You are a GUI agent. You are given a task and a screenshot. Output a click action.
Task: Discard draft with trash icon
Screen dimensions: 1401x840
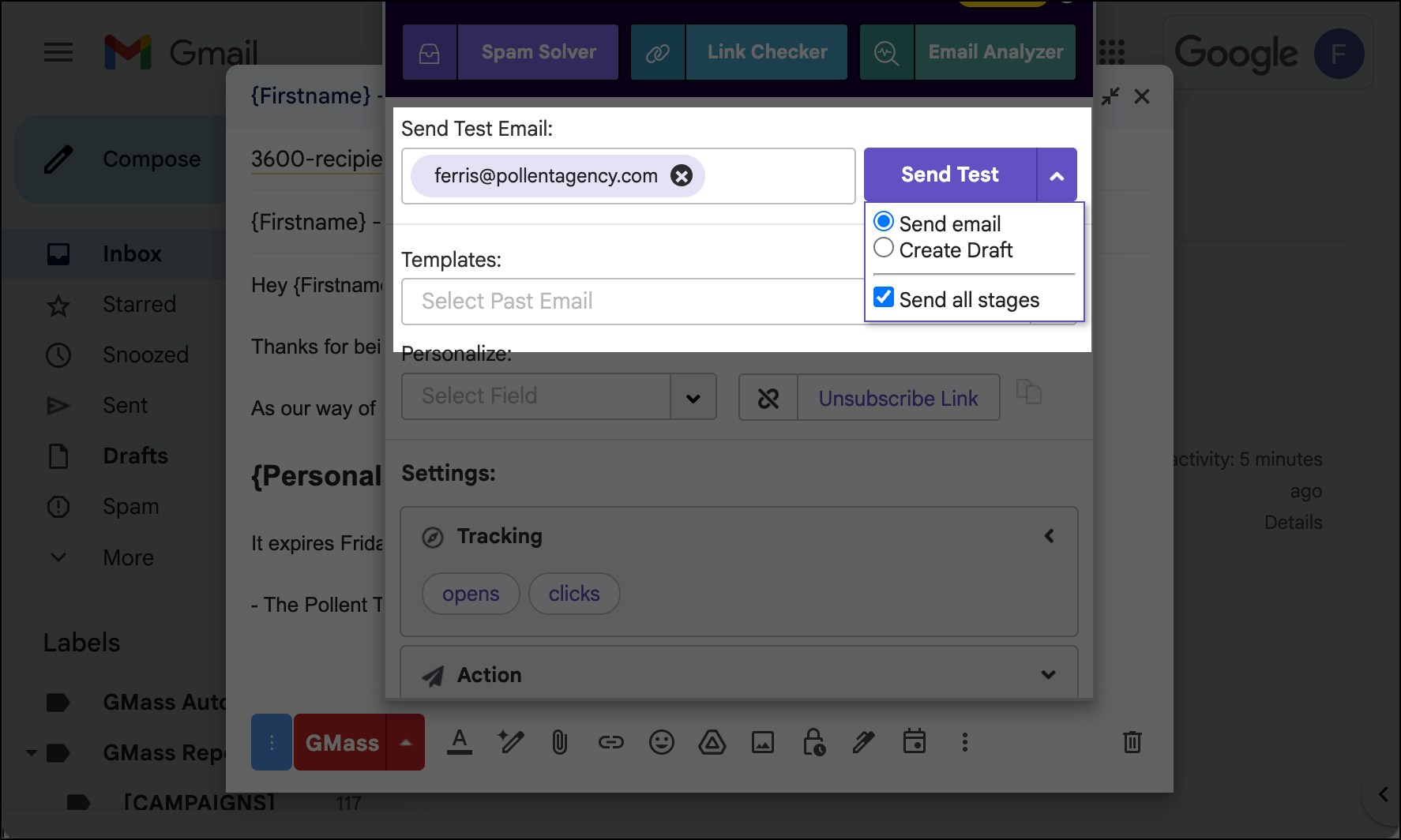click(1132, 742)
